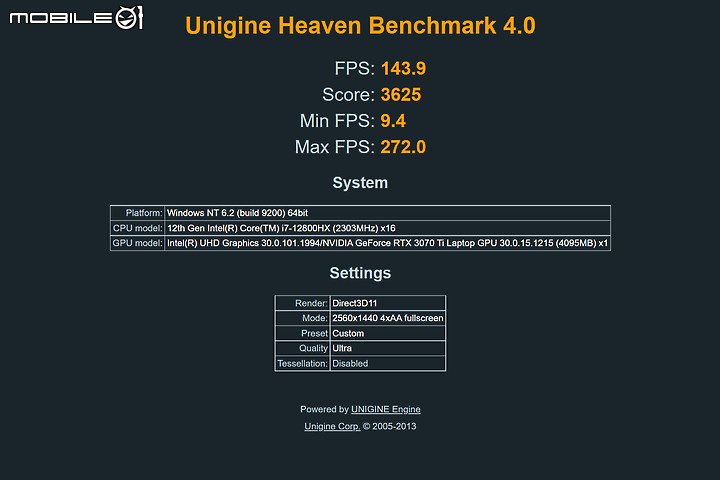
Task: Select the Disabled tessellation value cell
Action: 388,363
